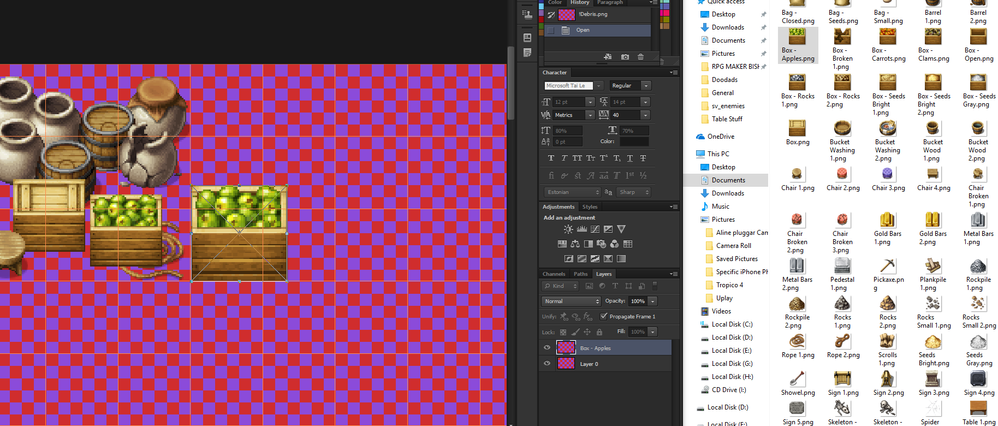Add a Brightness/Contrast adjustment
The image size is (998, 426).
coord(568,229)
